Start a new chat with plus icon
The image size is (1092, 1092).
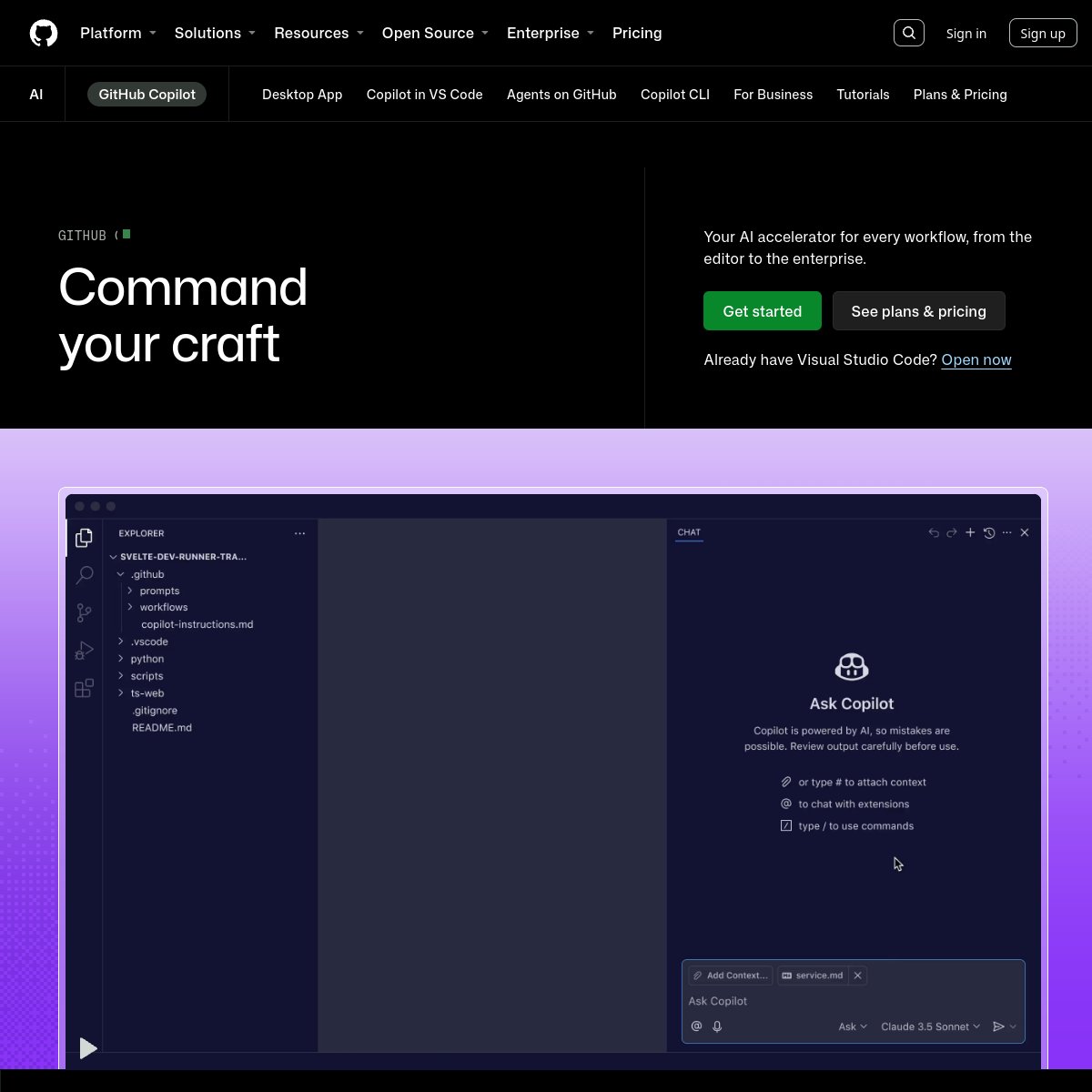pos(970,532)
